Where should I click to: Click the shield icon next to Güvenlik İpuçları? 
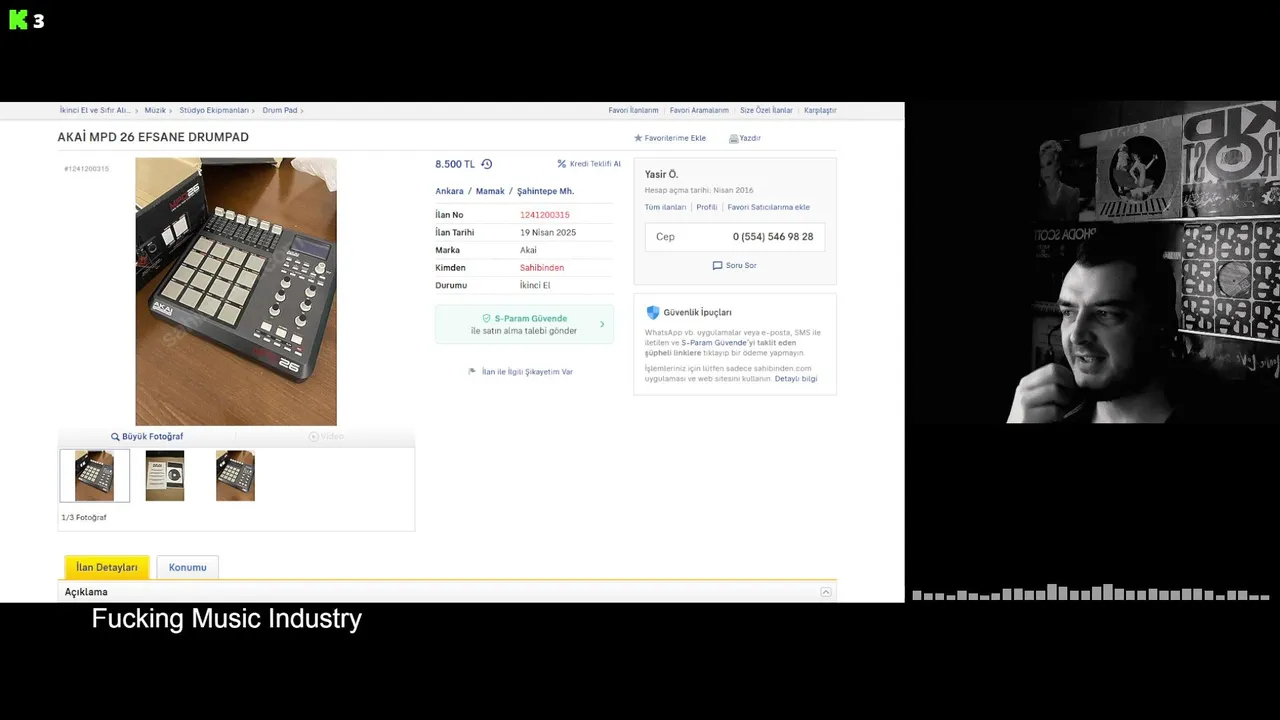coord(653,312)
